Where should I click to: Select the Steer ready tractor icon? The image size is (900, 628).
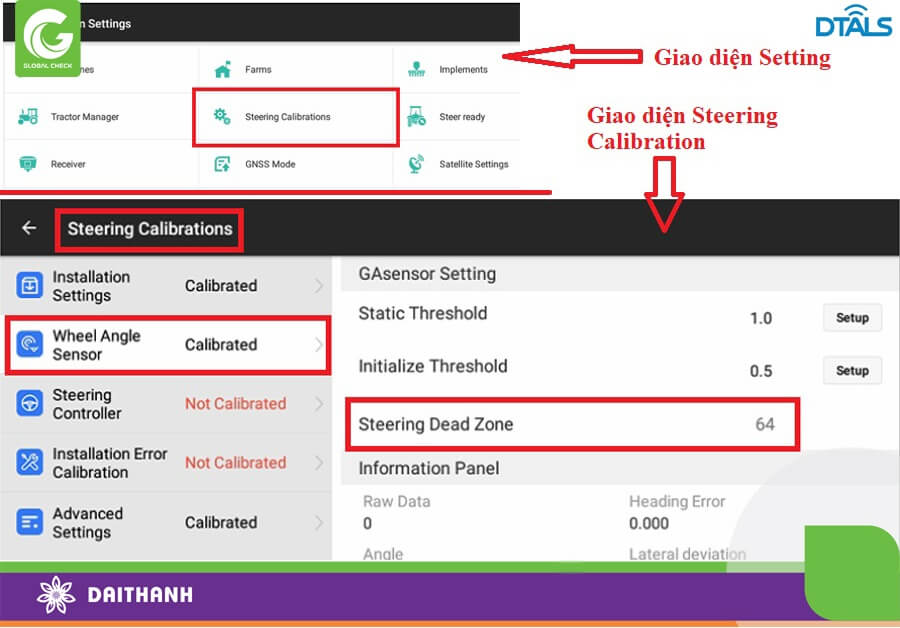pyautogui.click(x=417, y=116)
